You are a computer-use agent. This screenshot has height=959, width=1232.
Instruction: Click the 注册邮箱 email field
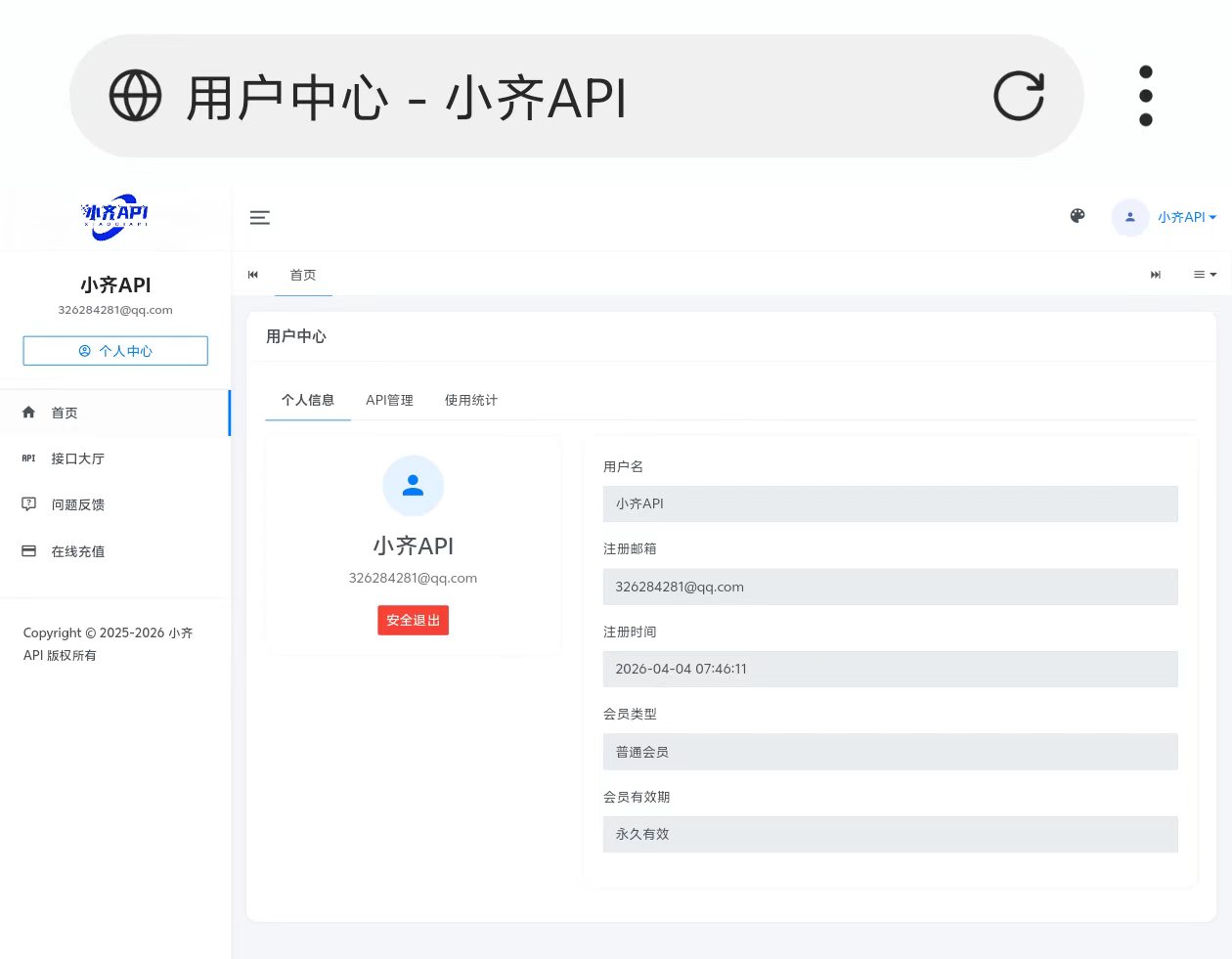click(x=890, y=587)
